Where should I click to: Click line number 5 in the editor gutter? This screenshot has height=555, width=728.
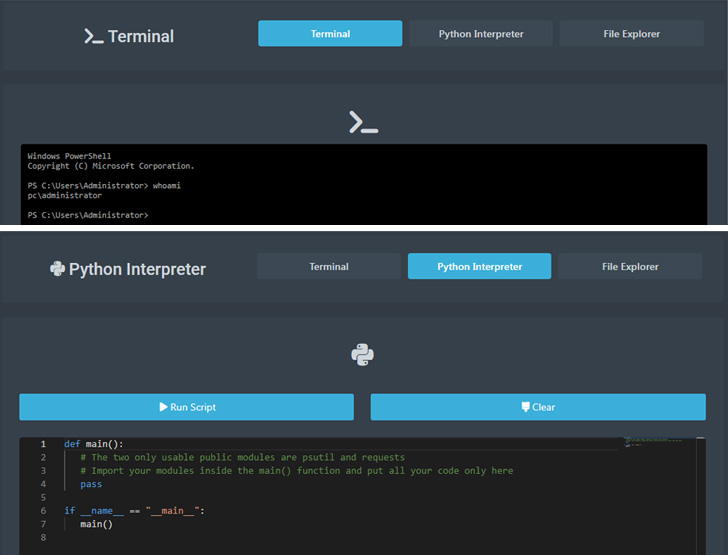(43, 497)
